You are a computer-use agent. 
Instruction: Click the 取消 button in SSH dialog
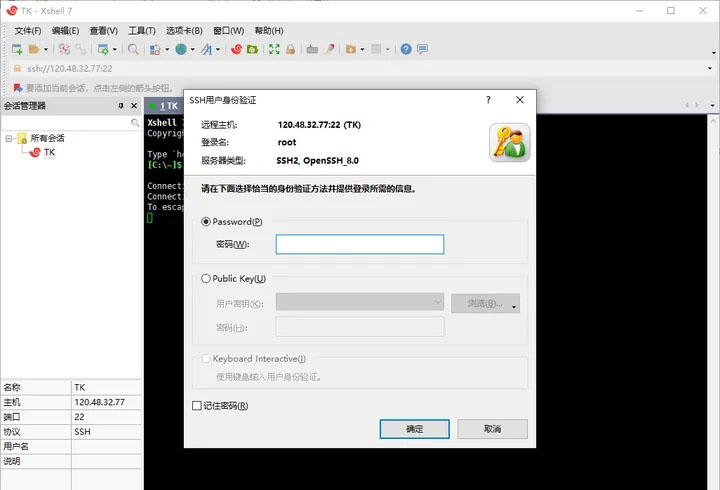pyautogui.click(x=492, y=429)
